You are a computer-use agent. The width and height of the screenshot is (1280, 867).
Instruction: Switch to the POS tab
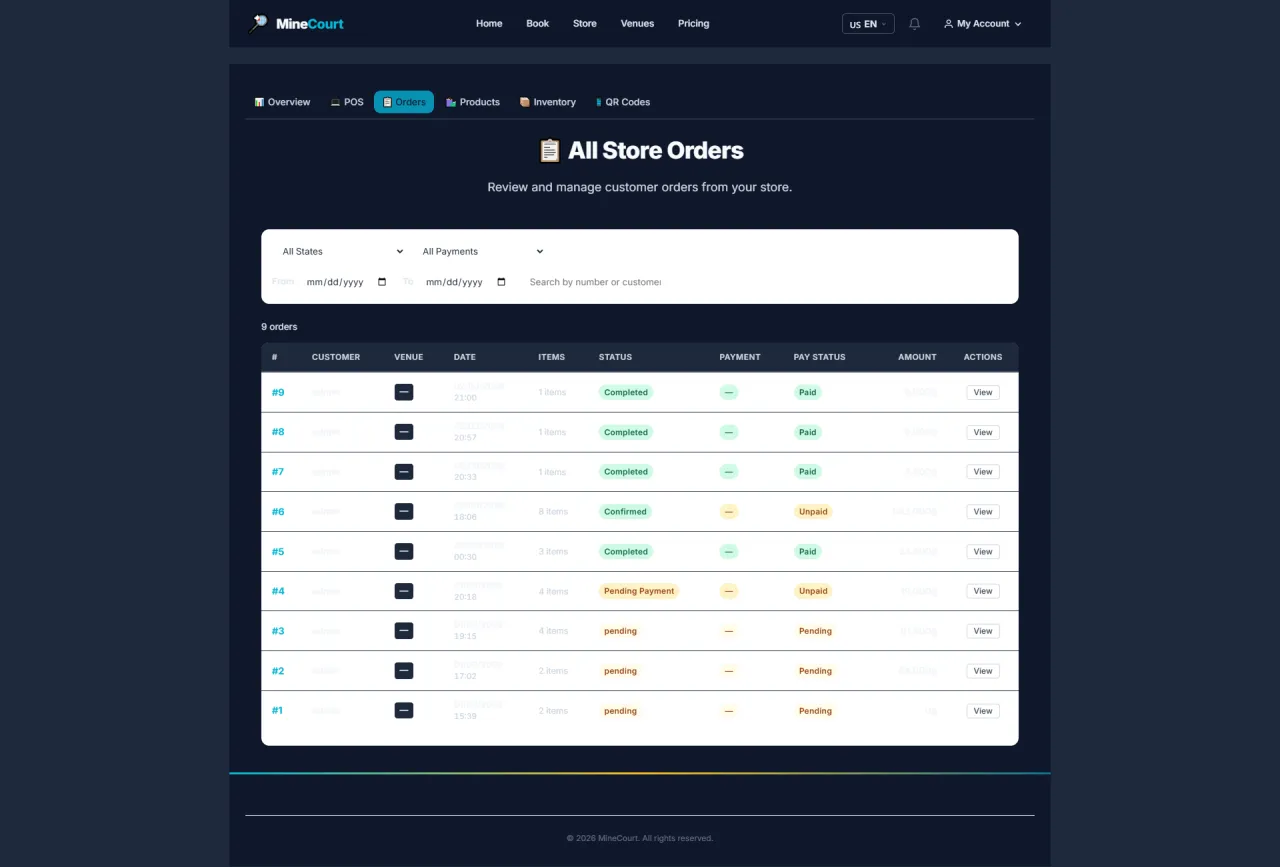click(x=347, y=102)
